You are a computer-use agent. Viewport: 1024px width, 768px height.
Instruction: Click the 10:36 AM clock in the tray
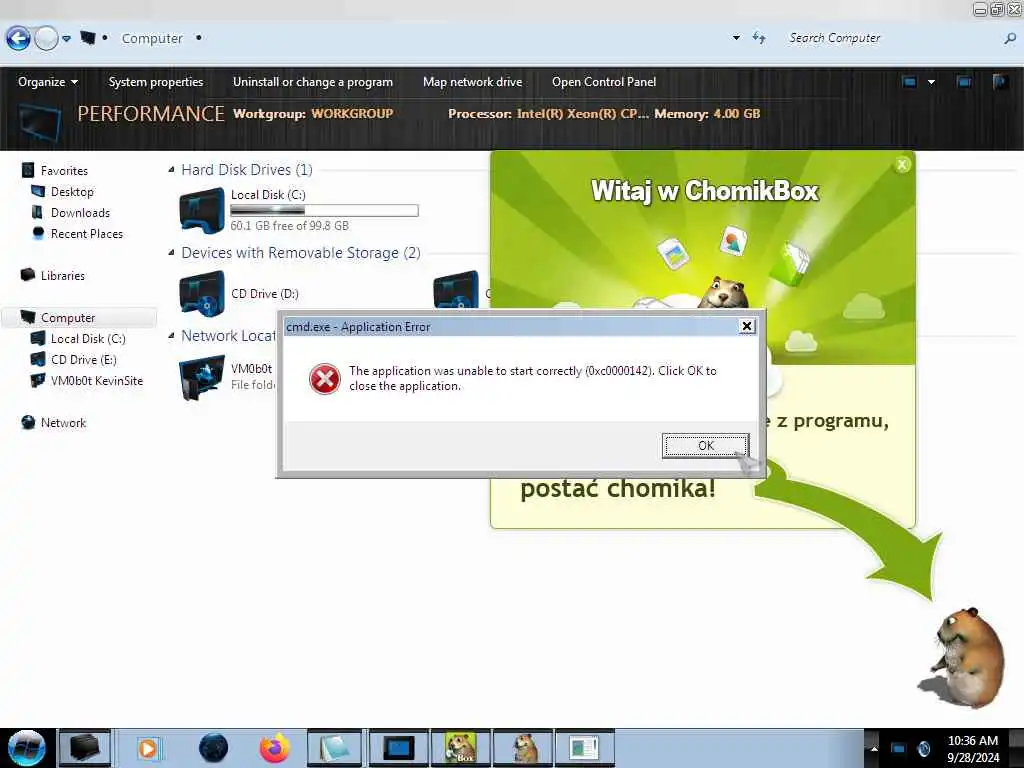point(973,741)
